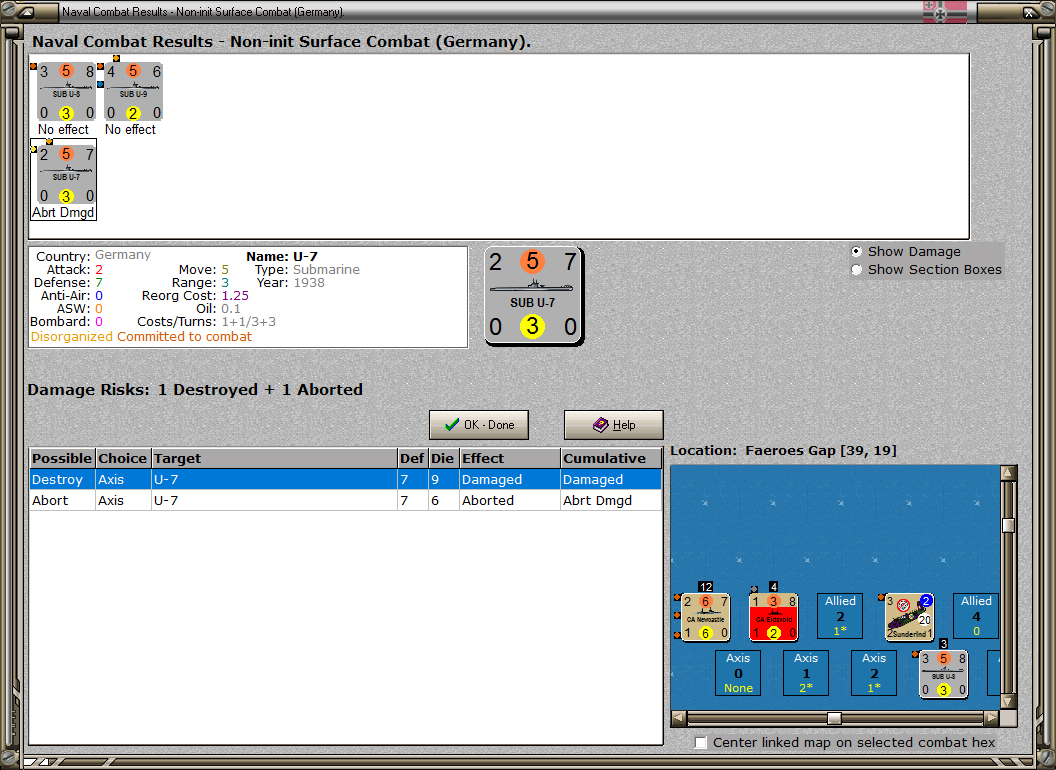
Task: Select the Abort result row
Action: (x=345, y=501)
